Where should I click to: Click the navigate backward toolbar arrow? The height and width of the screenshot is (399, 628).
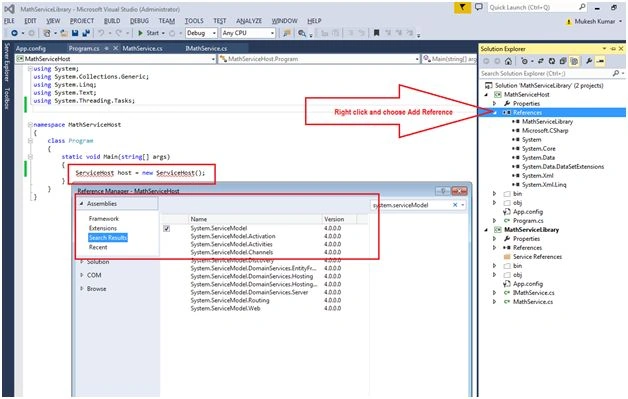pos(14,33)
